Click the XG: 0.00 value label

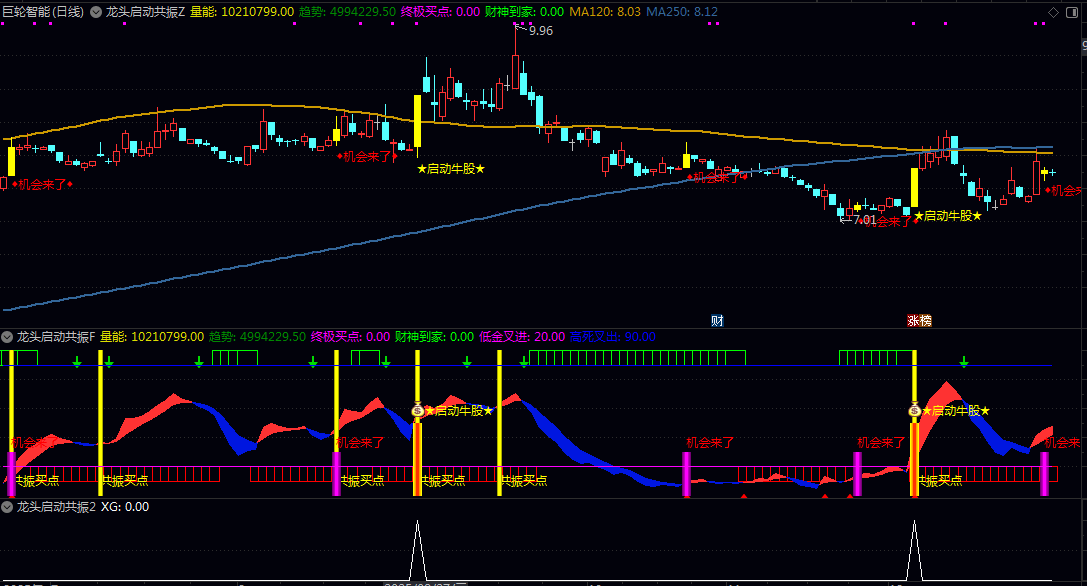(125, 507)
